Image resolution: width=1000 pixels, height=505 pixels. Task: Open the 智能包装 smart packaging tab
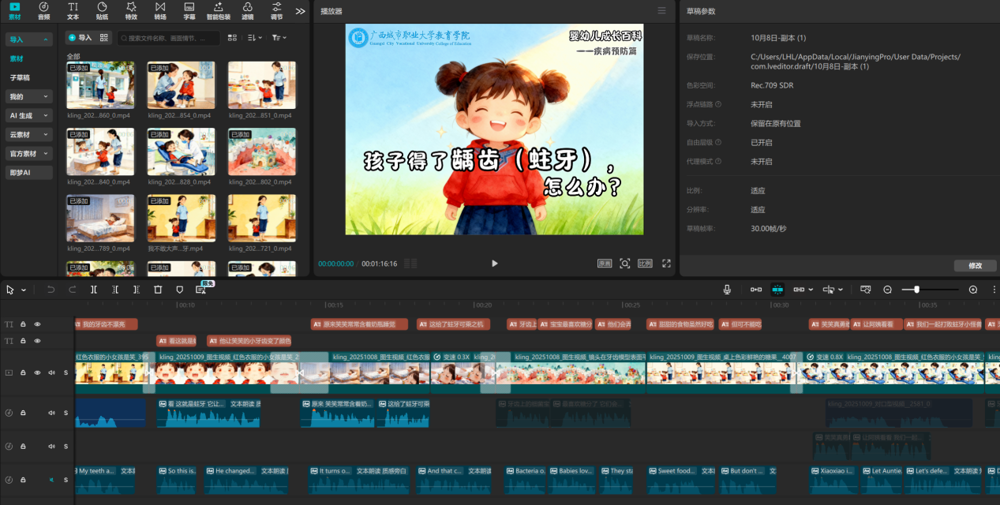click(218, 11)
